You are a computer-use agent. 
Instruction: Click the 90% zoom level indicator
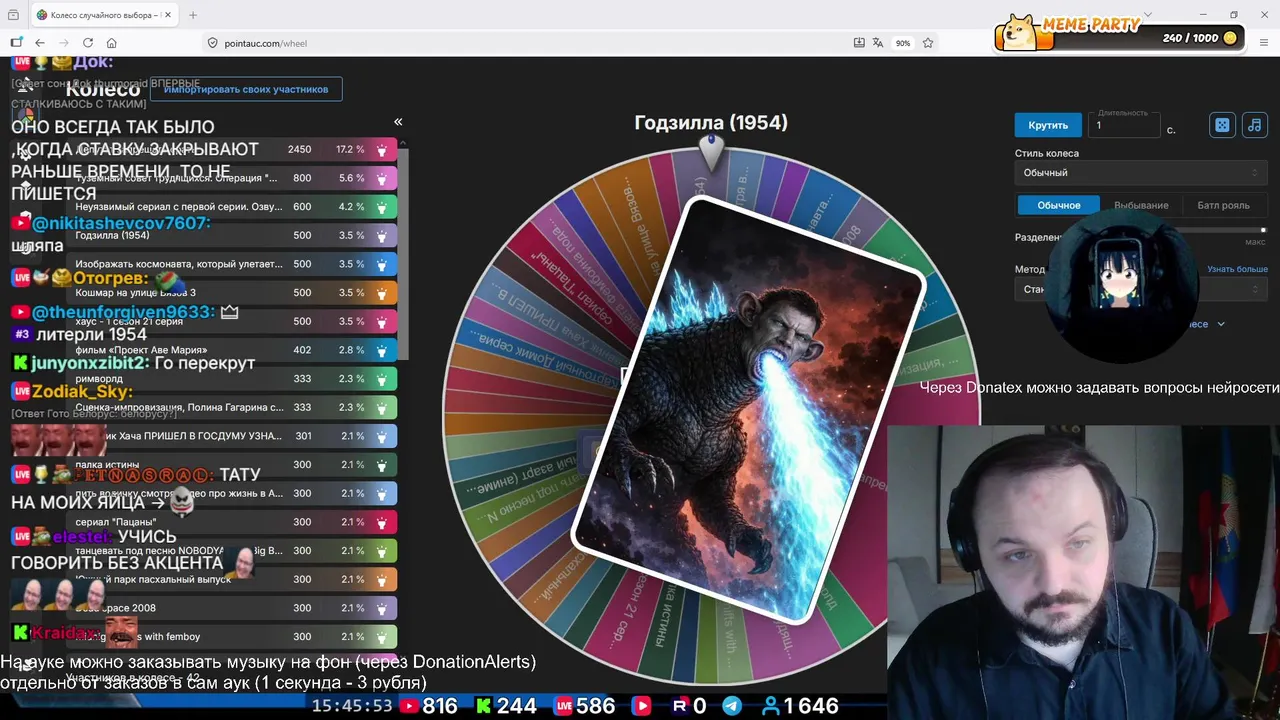[x=903, y=43]
